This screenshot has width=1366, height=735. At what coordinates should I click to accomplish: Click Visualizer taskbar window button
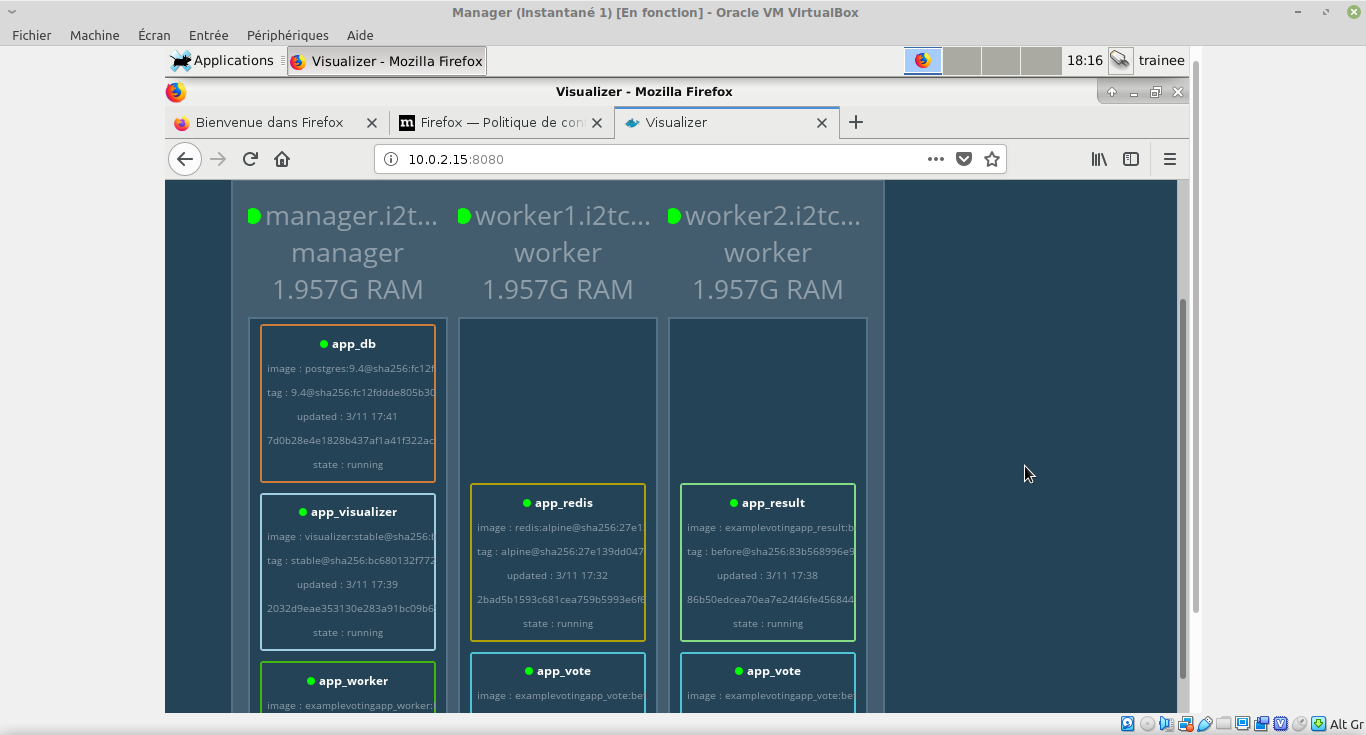pyautogui.click(x=387, y=61)
